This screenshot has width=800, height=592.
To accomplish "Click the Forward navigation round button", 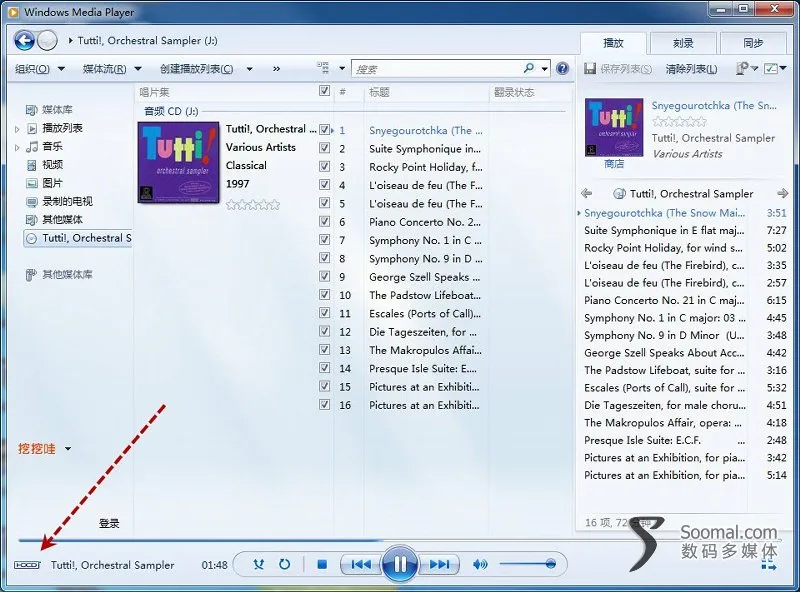I will pos(47,40).
